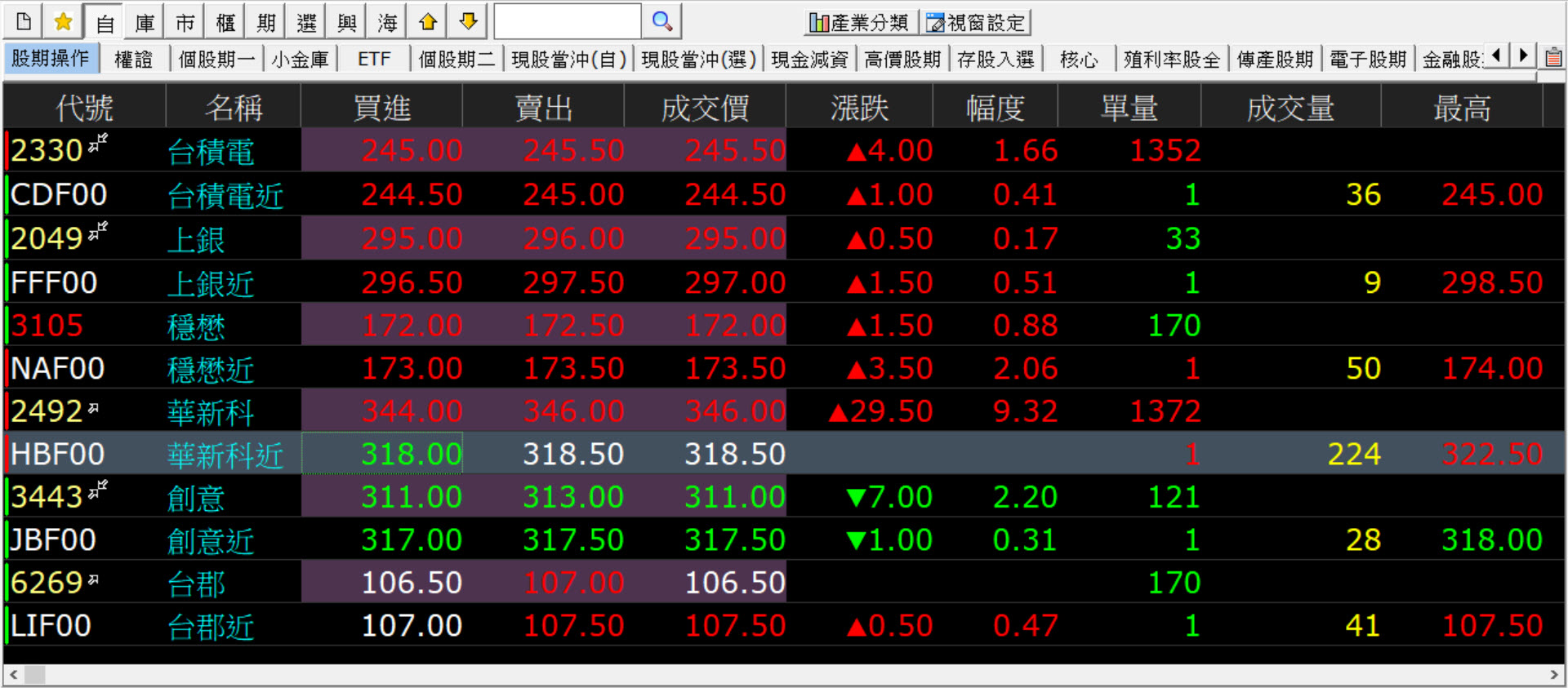Switch to the 存股入選 tab
The image size is (1568, 688).
coord(996,60)
